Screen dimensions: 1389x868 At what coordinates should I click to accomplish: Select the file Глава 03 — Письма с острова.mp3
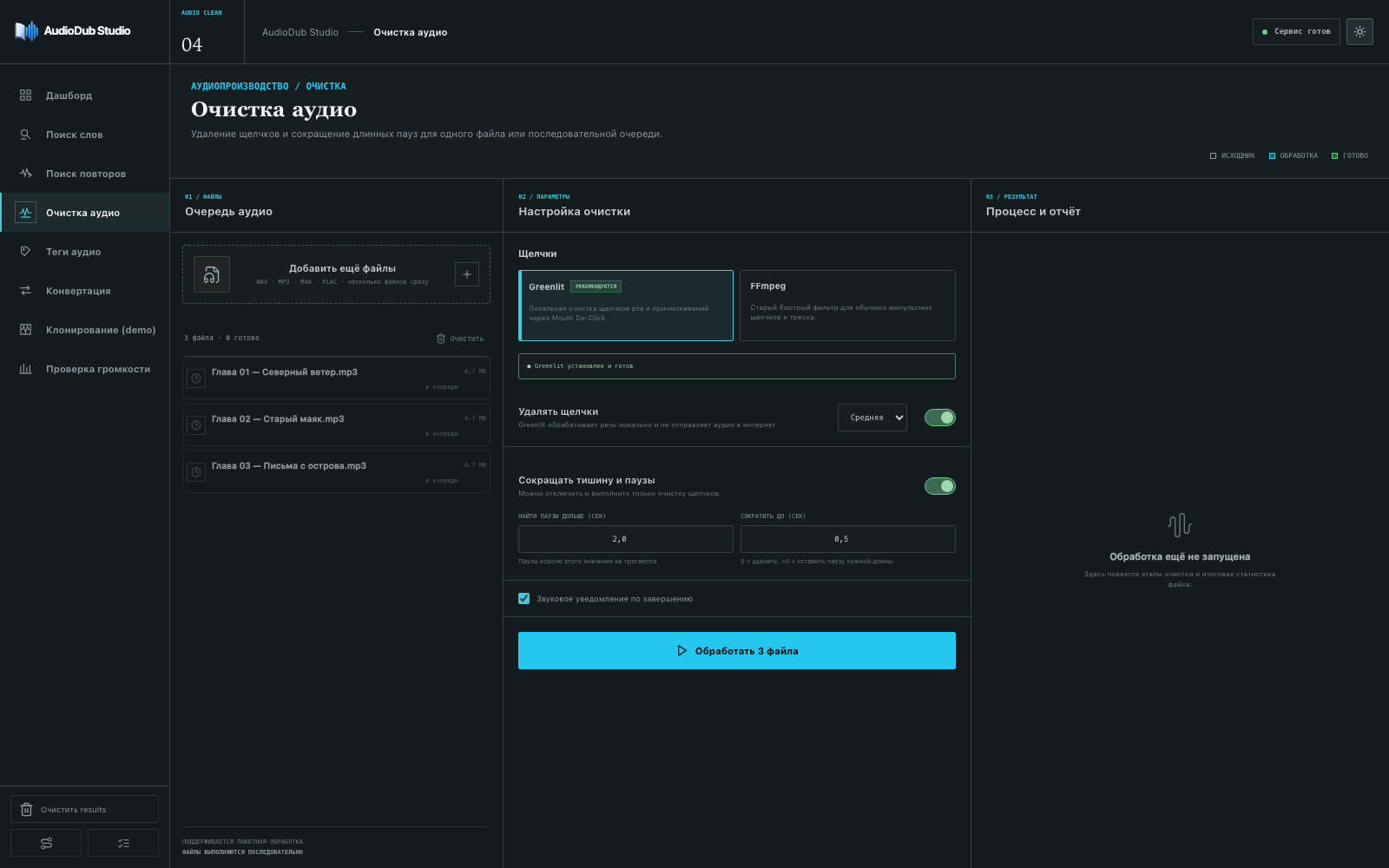point(336,472)
